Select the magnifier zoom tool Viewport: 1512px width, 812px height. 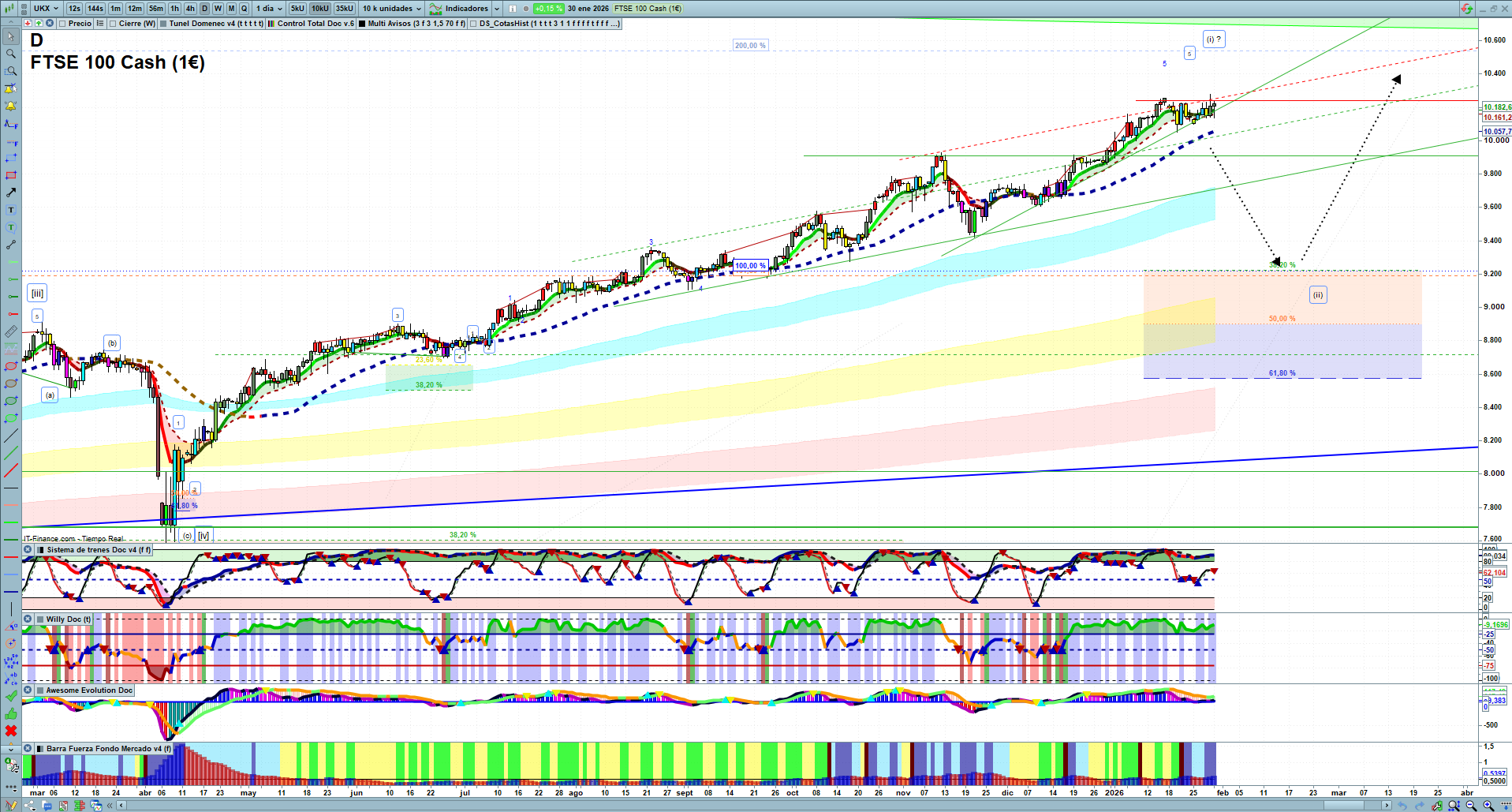point(11,54)
